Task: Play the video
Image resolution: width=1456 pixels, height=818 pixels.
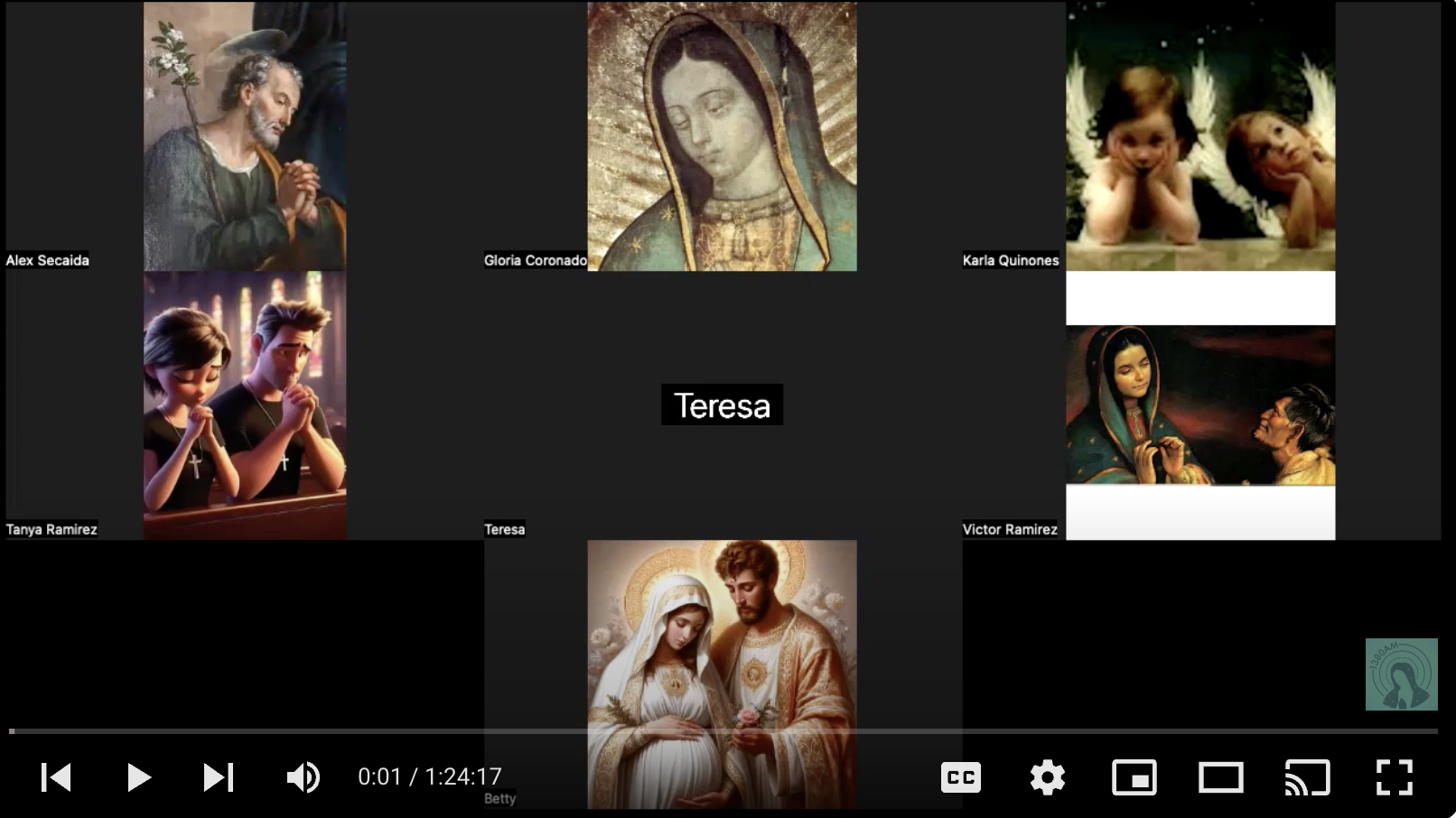Action: pos(138,777)
